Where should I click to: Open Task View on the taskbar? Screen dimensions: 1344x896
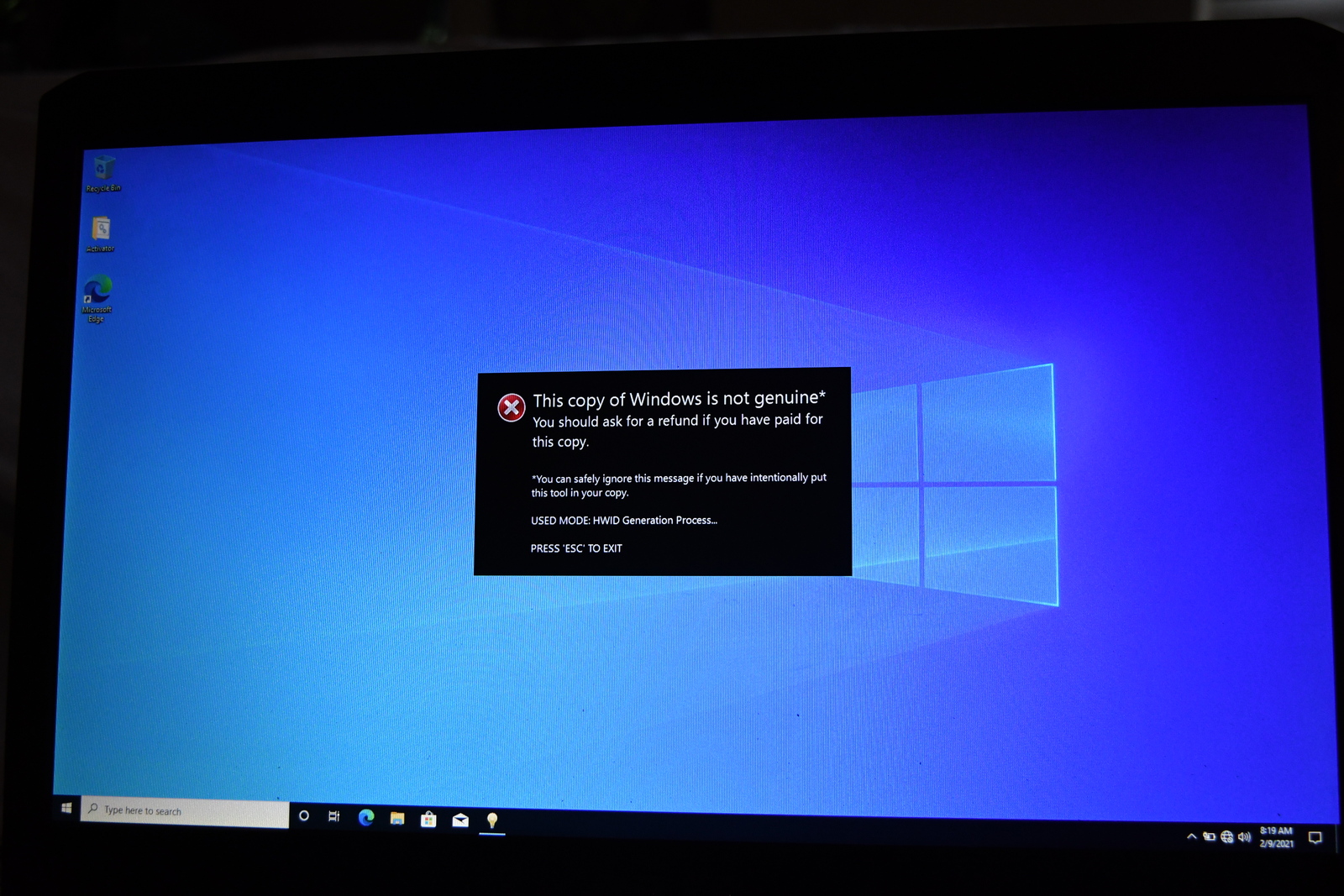[x=334, y=816]
